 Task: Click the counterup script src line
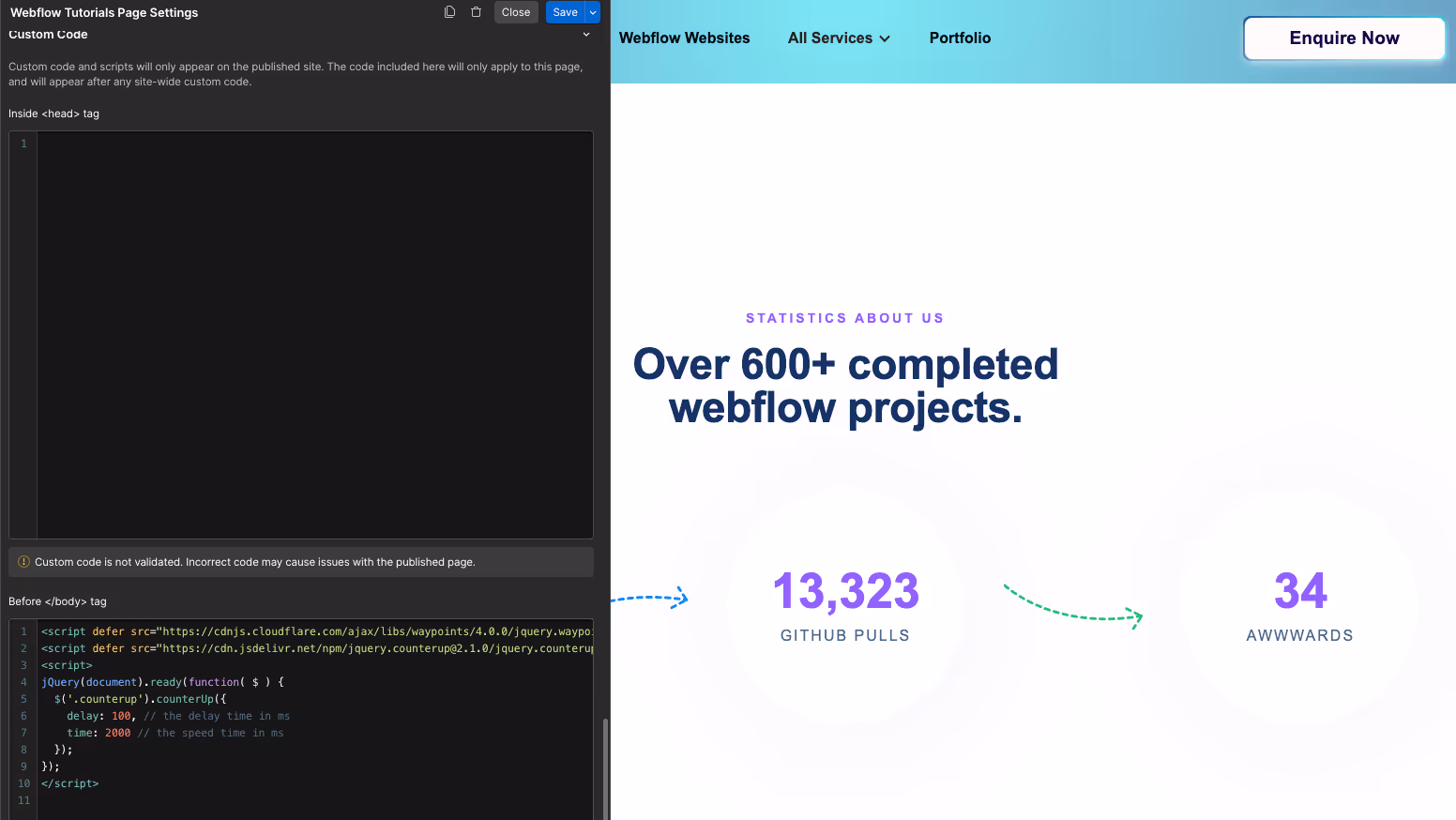click(x=317, y=648)
